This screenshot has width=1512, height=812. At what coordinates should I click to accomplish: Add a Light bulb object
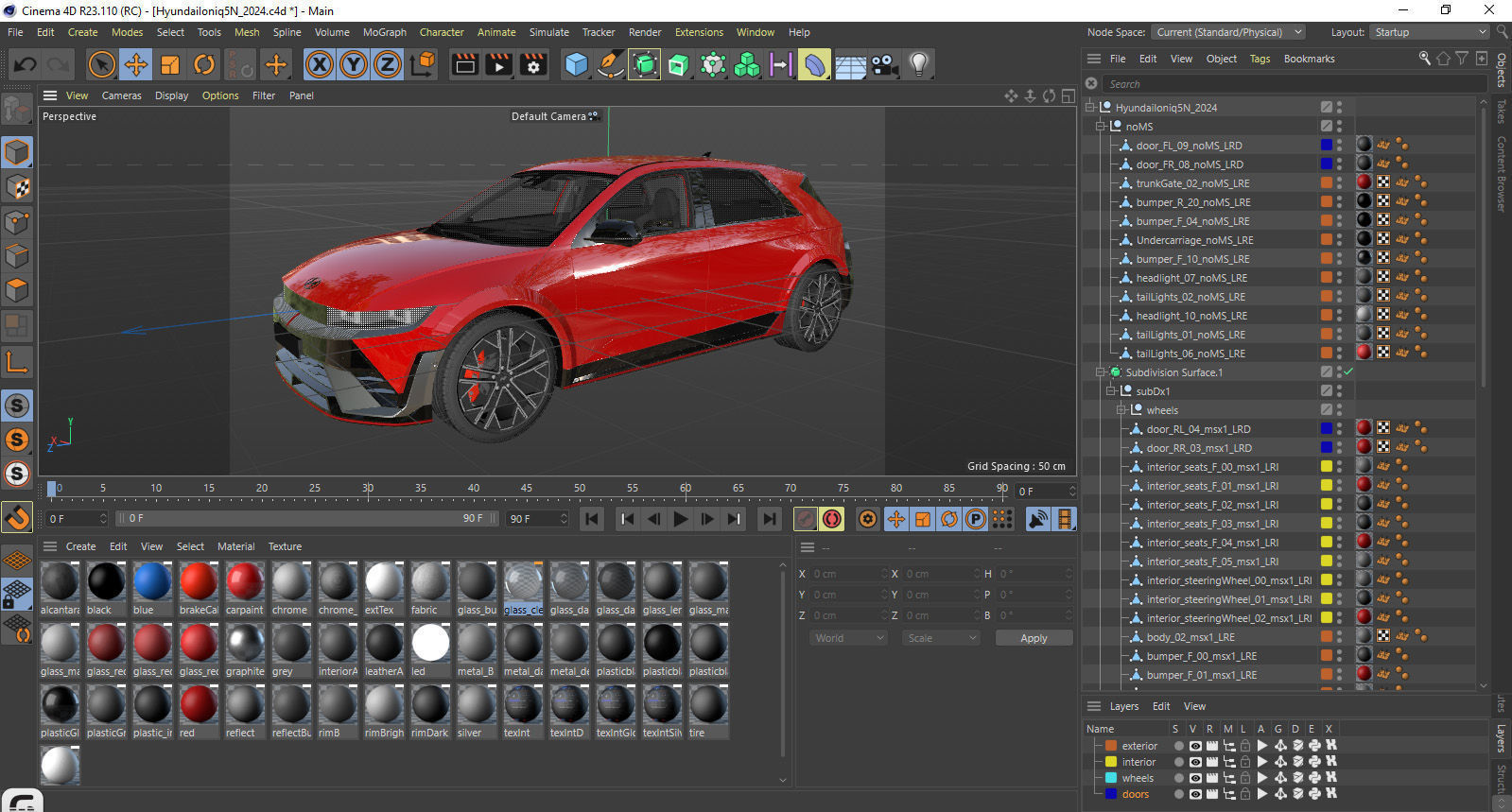click(x=918, y=64)
